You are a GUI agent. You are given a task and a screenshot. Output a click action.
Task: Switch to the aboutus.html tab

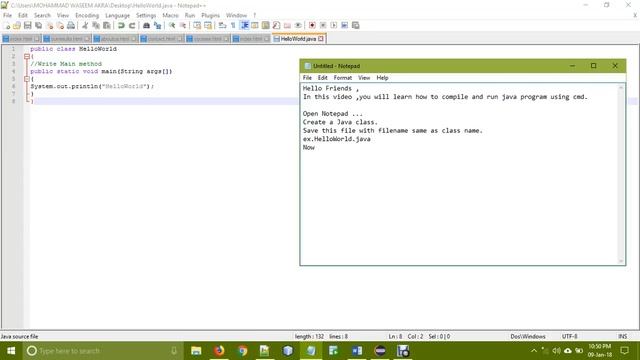115,38
